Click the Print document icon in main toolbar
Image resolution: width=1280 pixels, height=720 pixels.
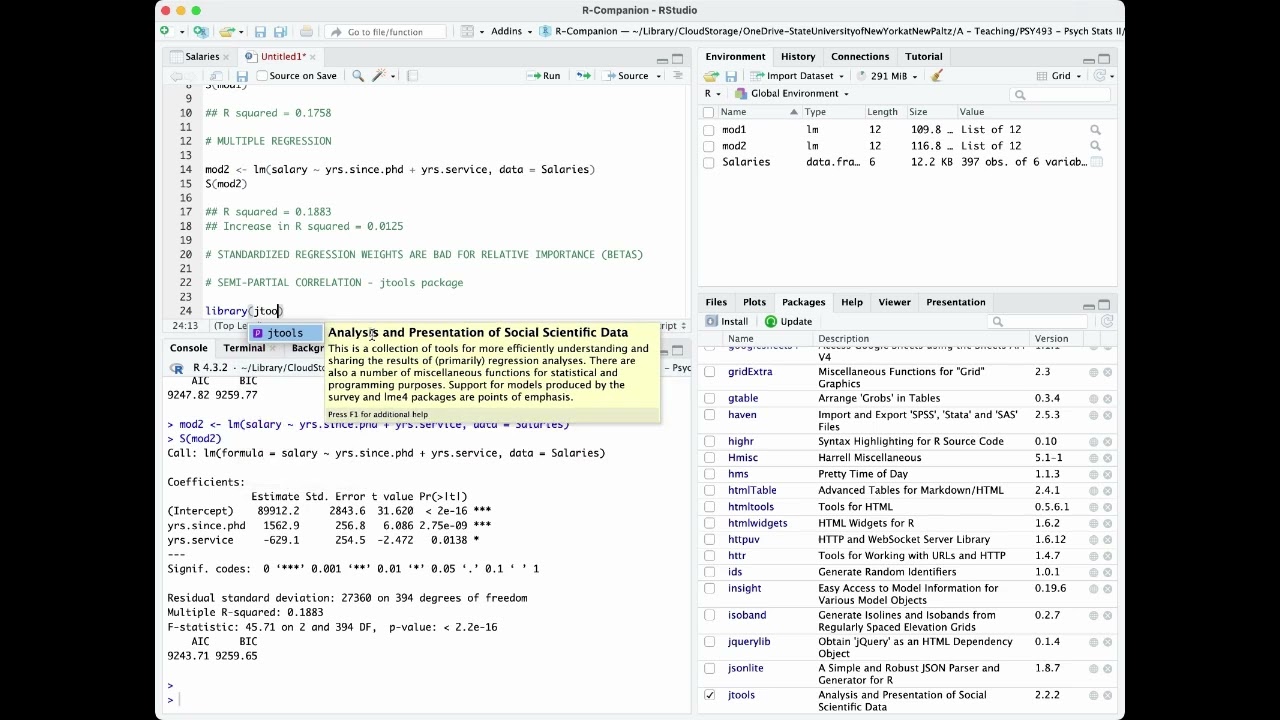[x=306, y=32]
